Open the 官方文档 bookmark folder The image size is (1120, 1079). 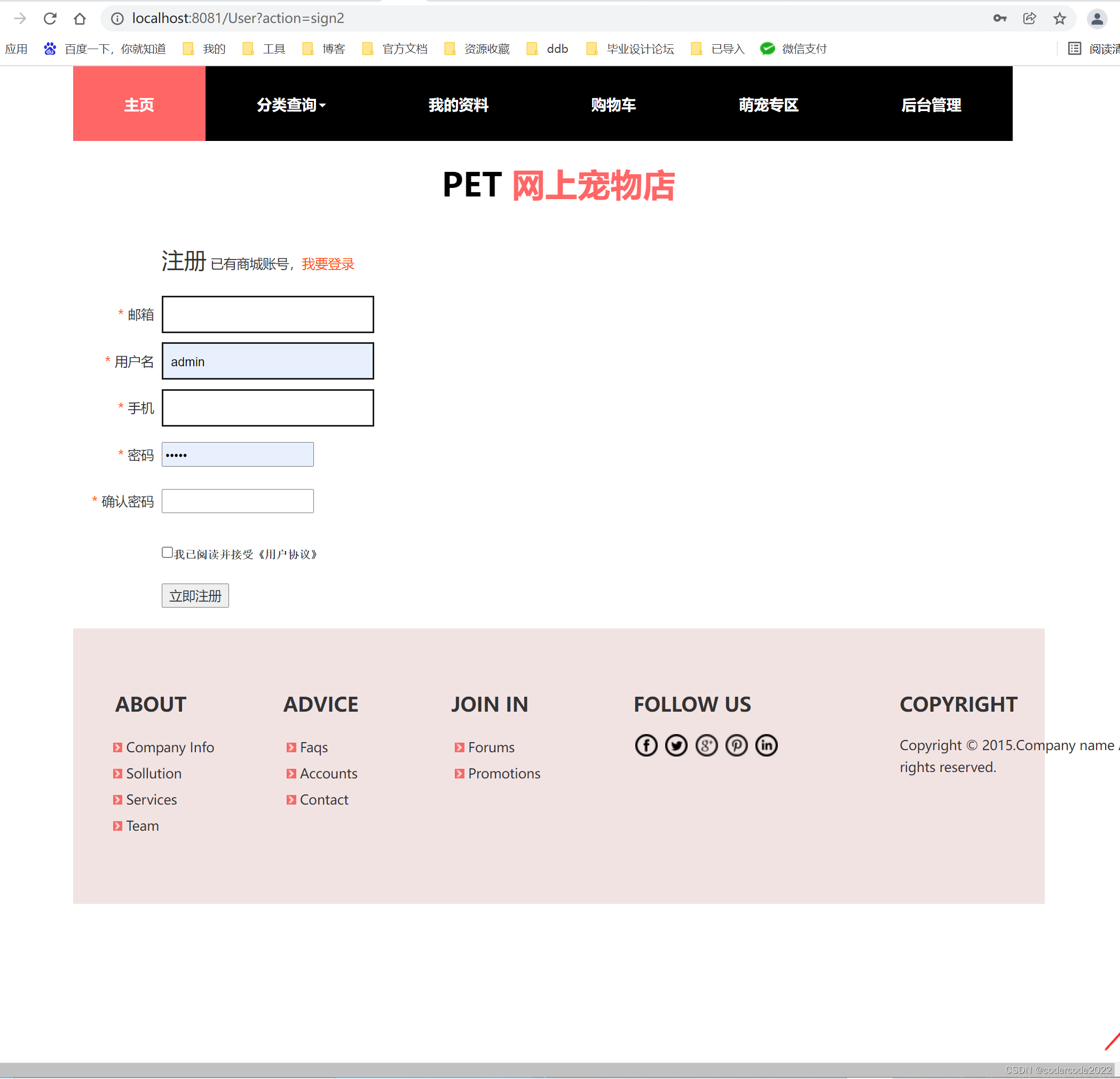coord(395,49)
